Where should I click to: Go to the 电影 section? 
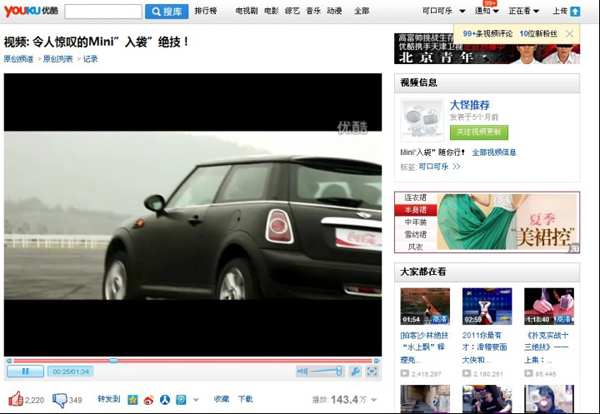pyautogui.click(x=271, y=11)
